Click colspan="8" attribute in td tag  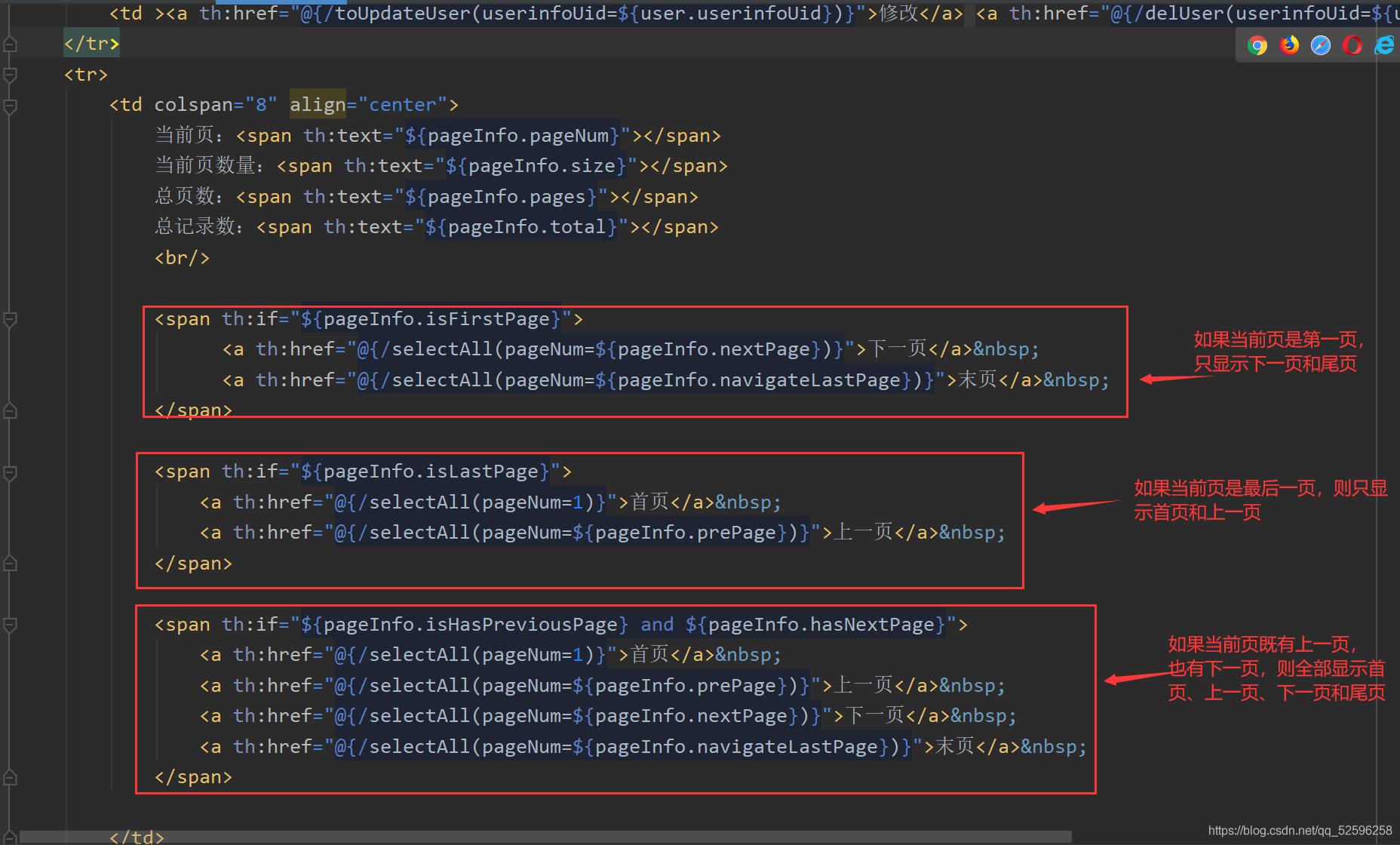216,105
